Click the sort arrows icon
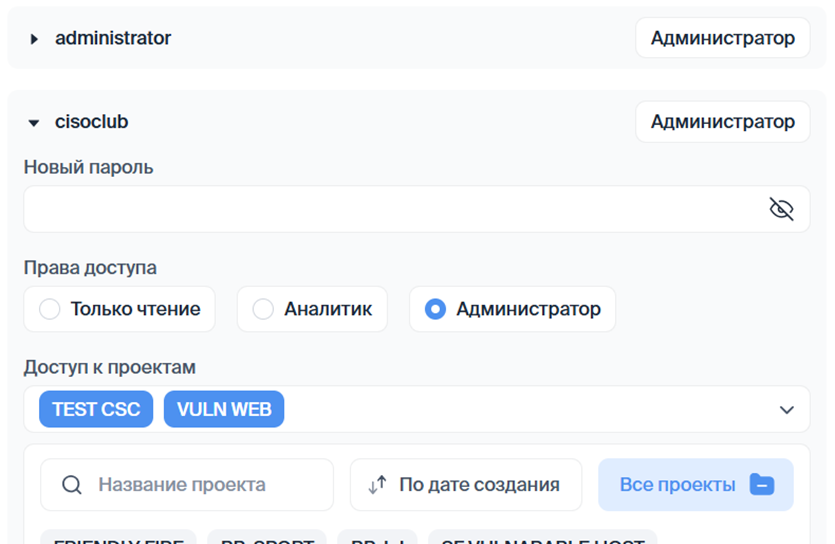The height and width of the screenshot is (544, 835). coord(377,485)
